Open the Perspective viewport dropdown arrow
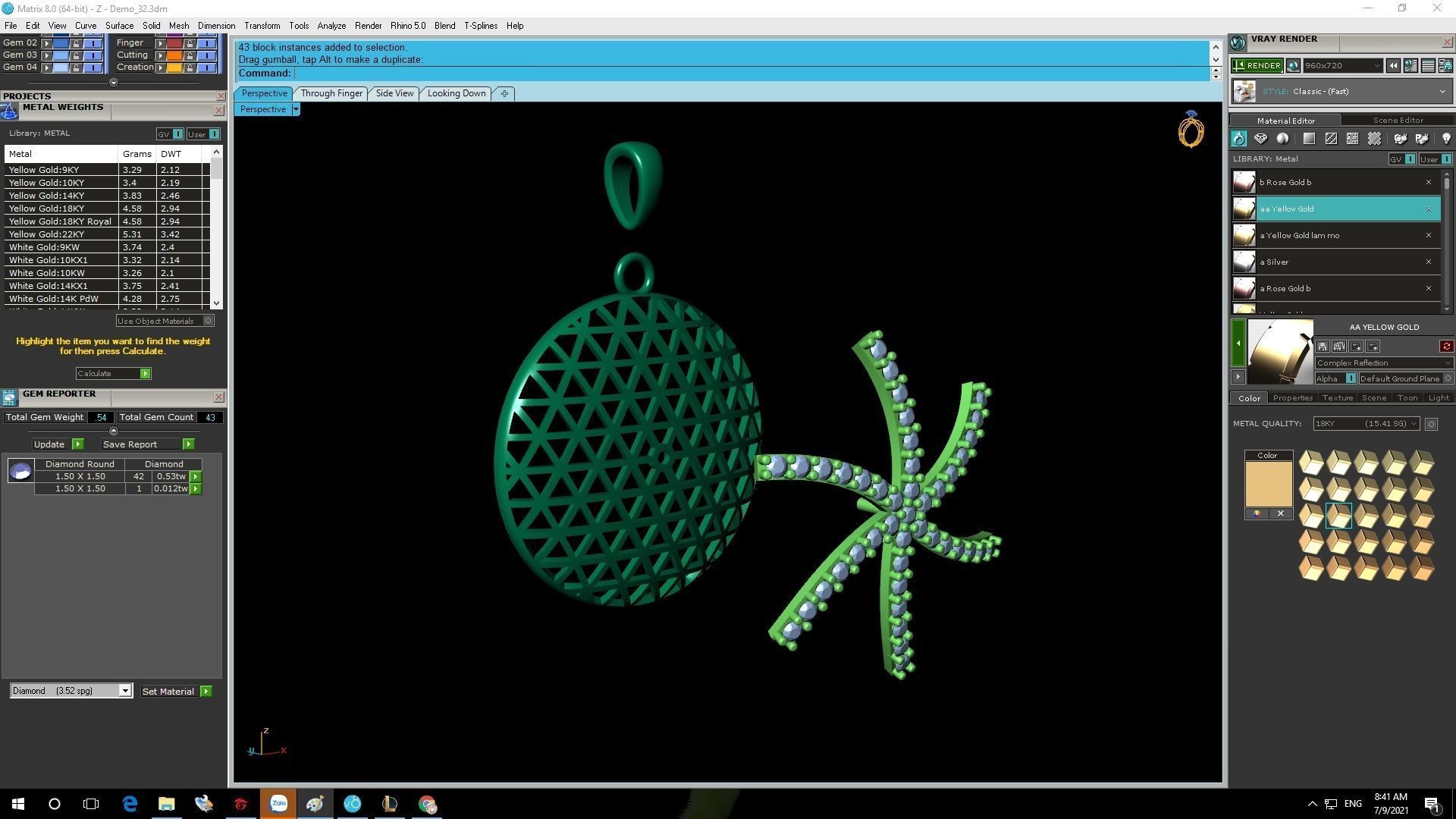Screen dimensions: 1456x819 [296, 109]
